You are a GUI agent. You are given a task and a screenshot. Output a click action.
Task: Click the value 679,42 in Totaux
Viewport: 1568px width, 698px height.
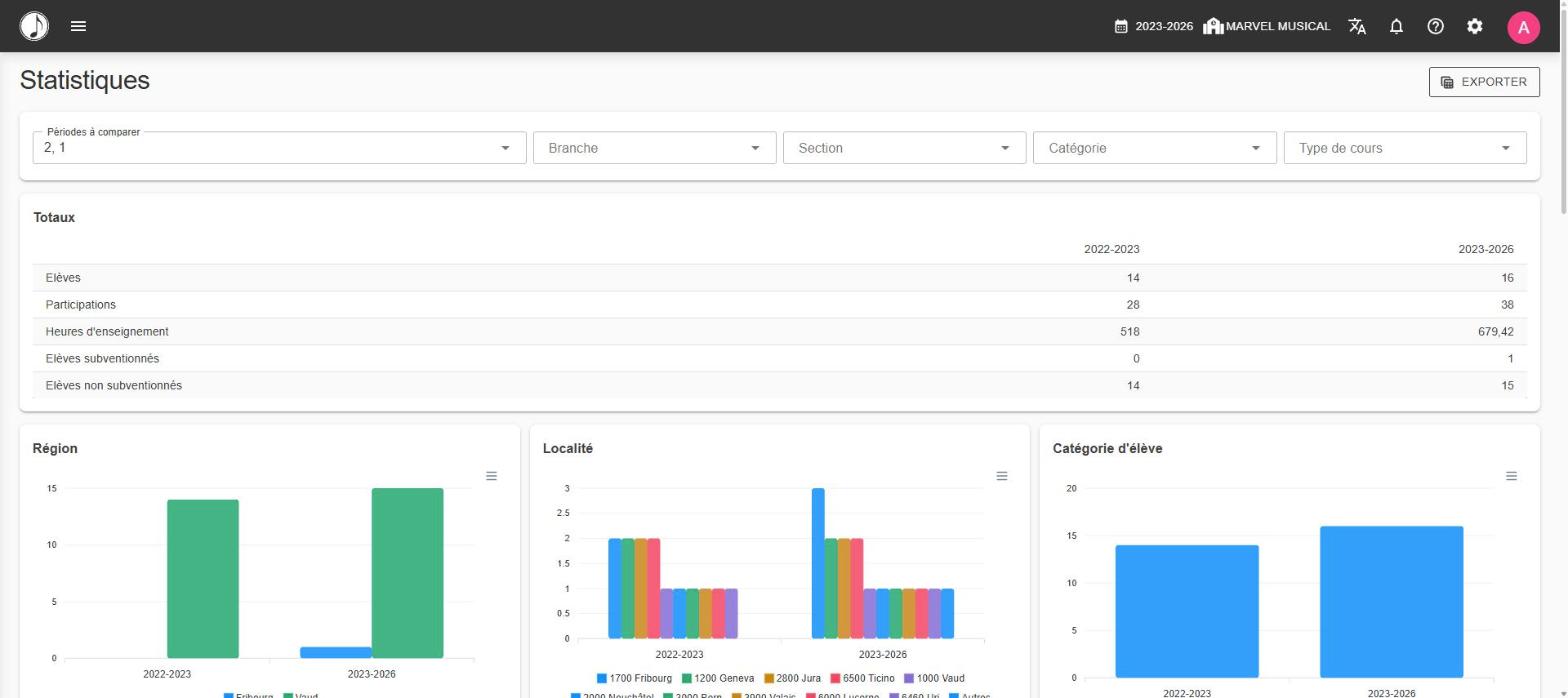pyautogui.click(x=1495, y=332)
